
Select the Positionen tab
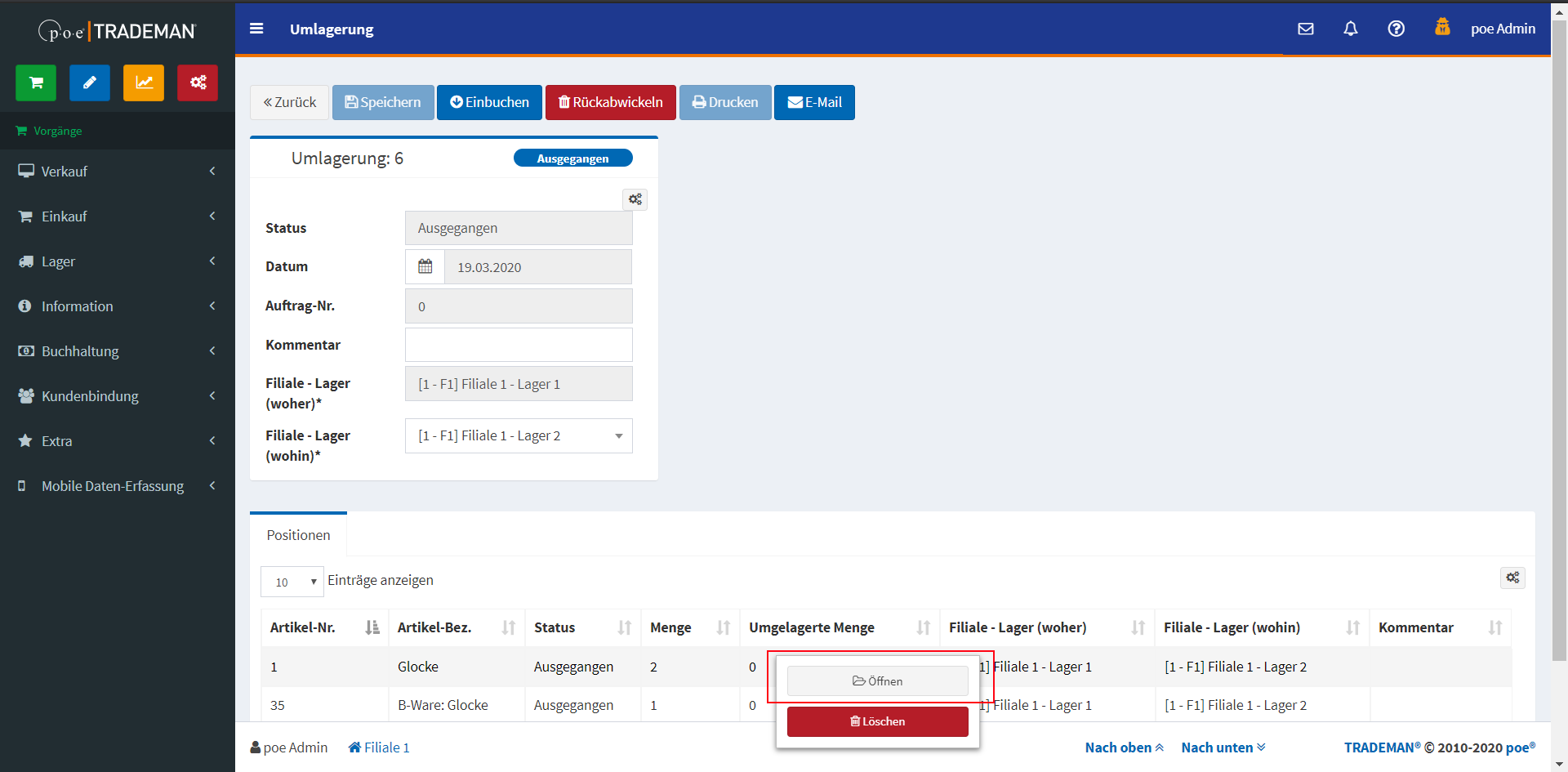tap(298, 535)
